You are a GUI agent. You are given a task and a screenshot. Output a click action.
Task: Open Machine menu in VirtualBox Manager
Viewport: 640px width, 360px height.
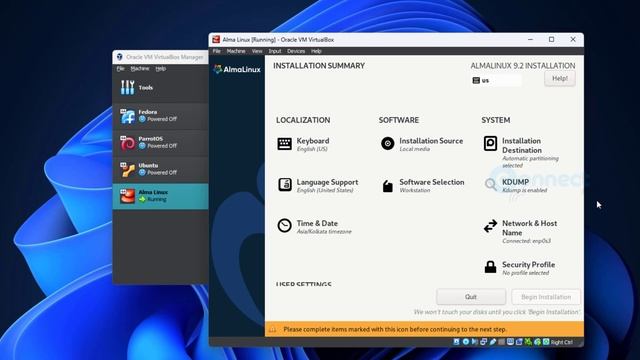(x=140, y=69)
